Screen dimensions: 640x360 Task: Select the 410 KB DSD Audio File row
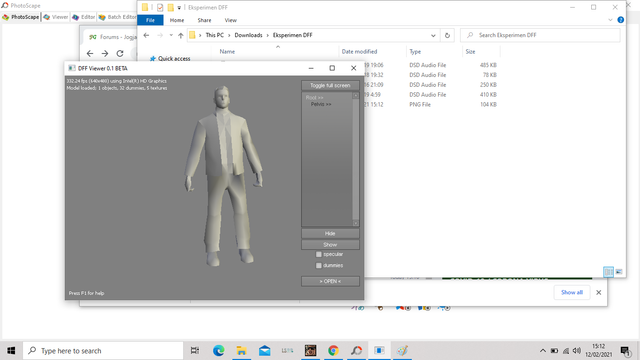coord(431,94)
